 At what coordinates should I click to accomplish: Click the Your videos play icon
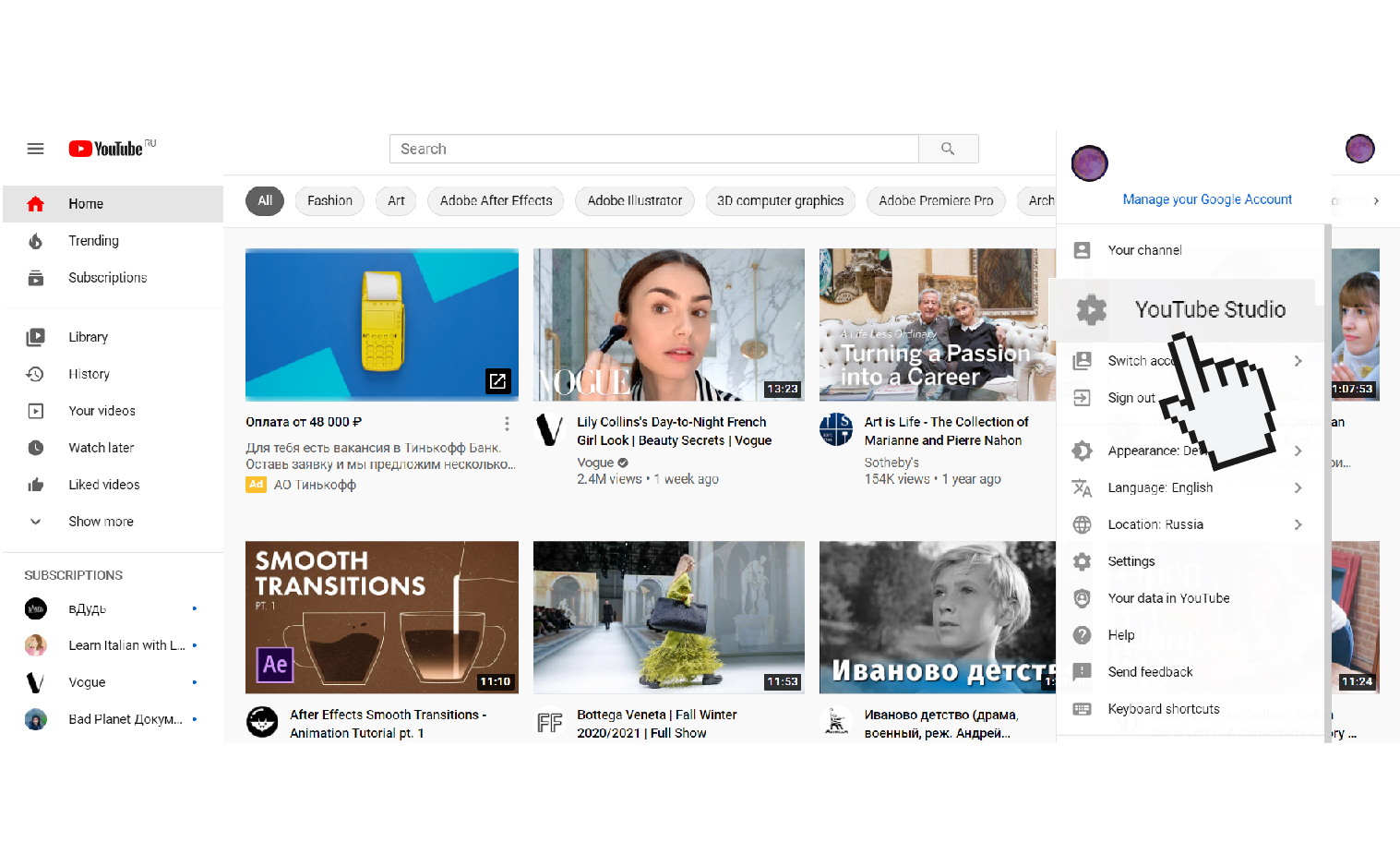click(35, 411)
